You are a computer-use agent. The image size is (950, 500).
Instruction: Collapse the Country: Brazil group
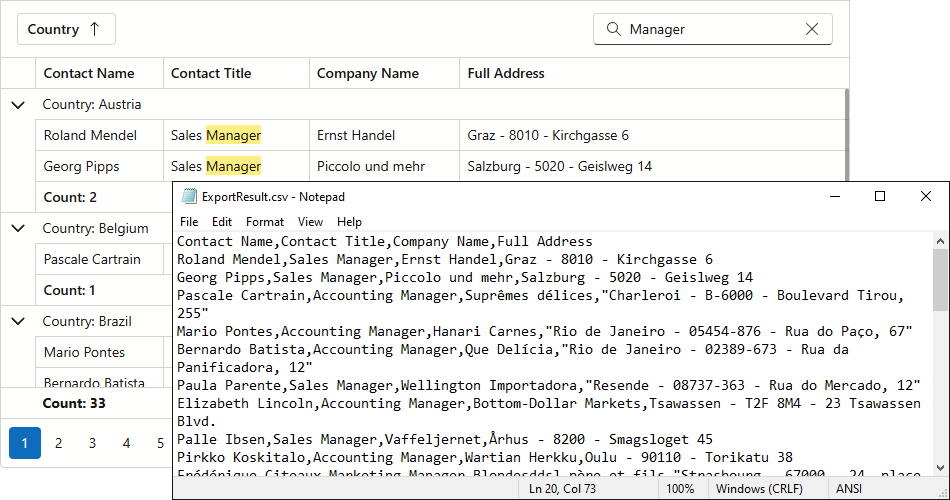point(18,321)
